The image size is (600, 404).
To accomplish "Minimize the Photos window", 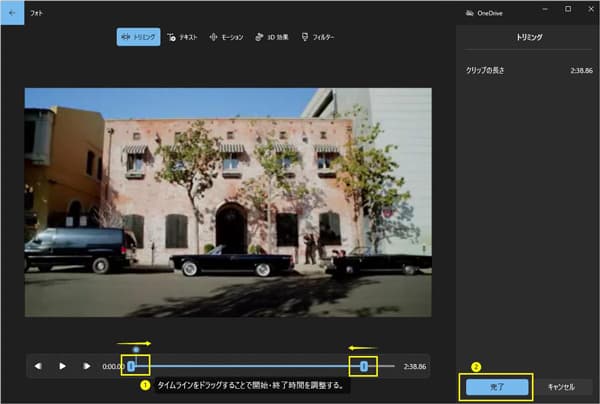I will tap(539, 10).
